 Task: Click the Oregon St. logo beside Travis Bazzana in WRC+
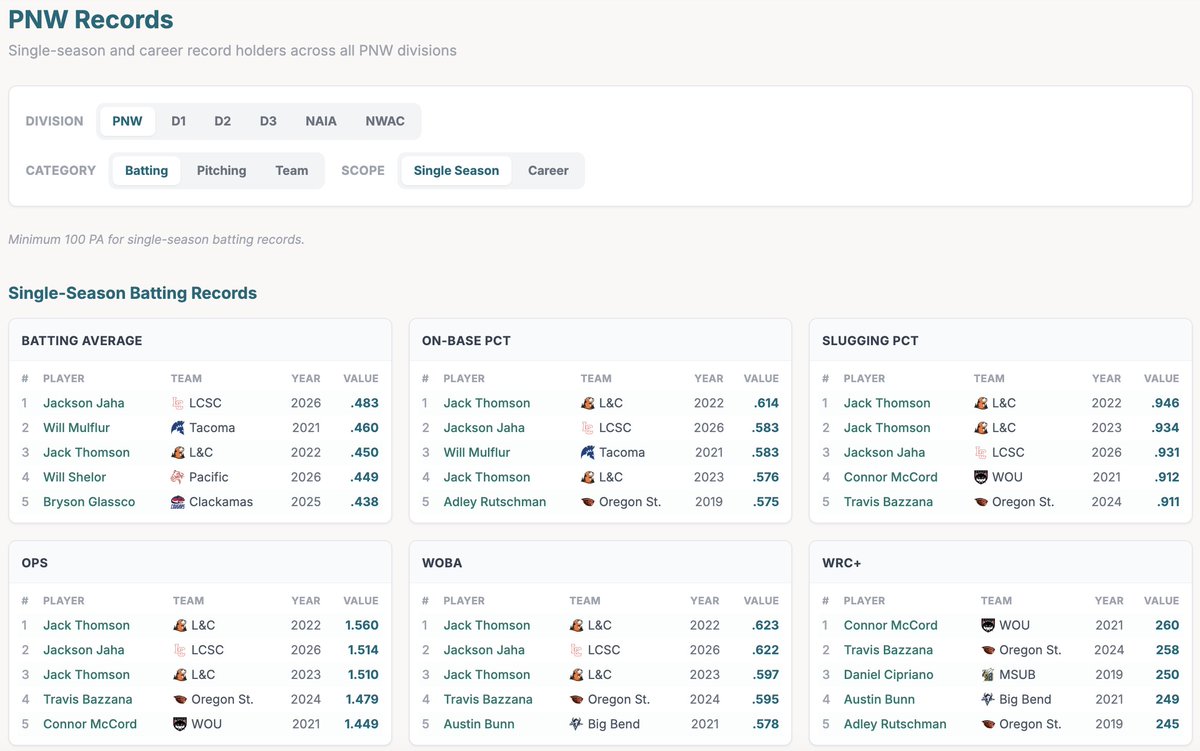pos(989,650)
